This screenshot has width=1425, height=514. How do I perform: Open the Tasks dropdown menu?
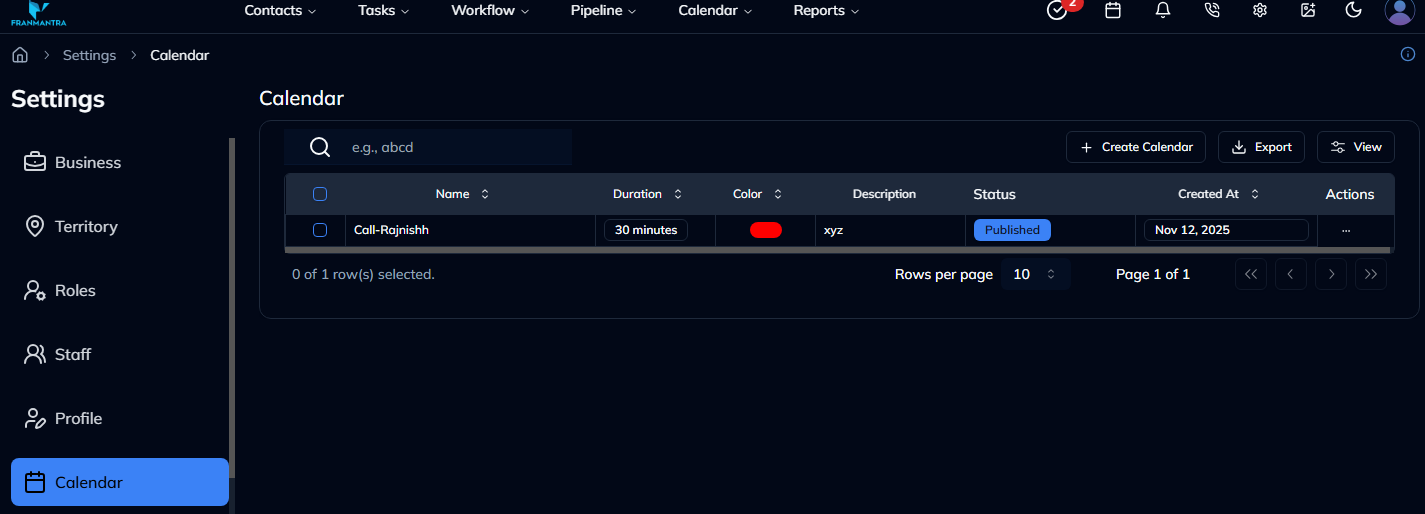point(384,10)
